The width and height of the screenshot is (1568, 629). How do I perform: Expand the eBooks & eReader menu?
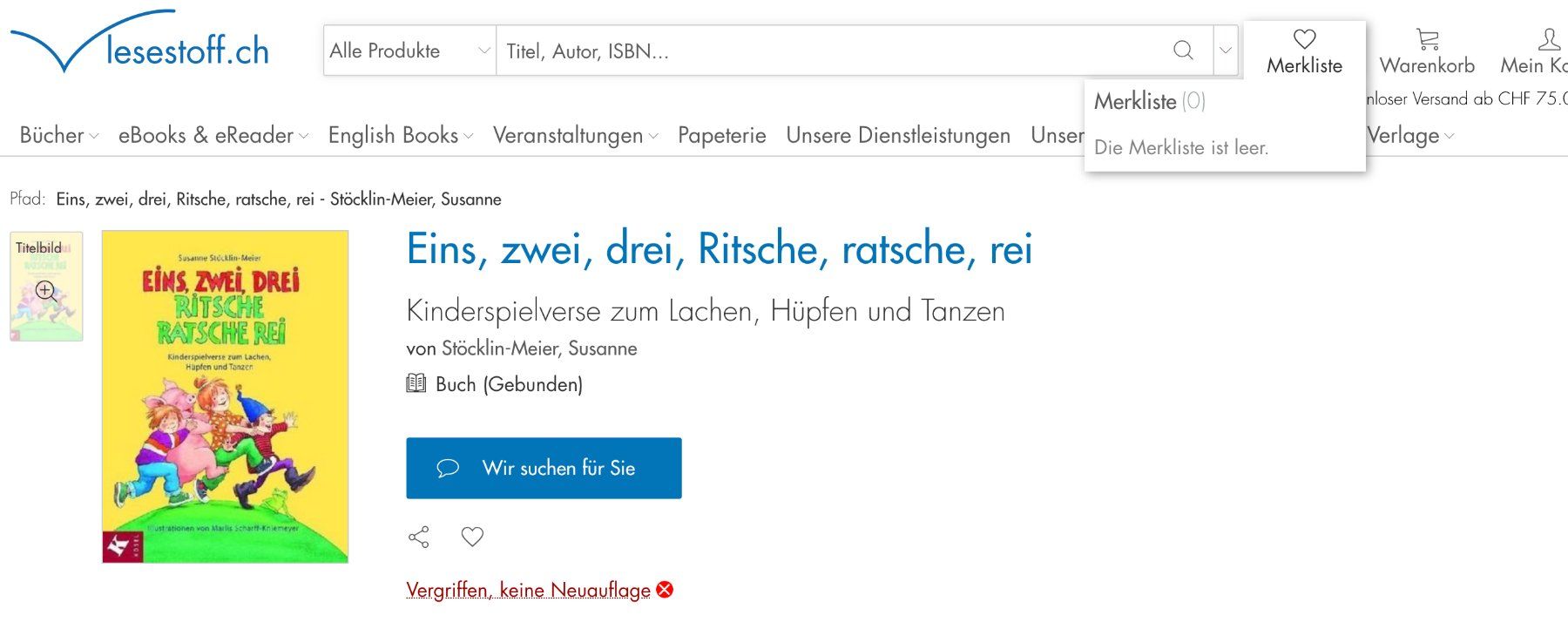213,136
